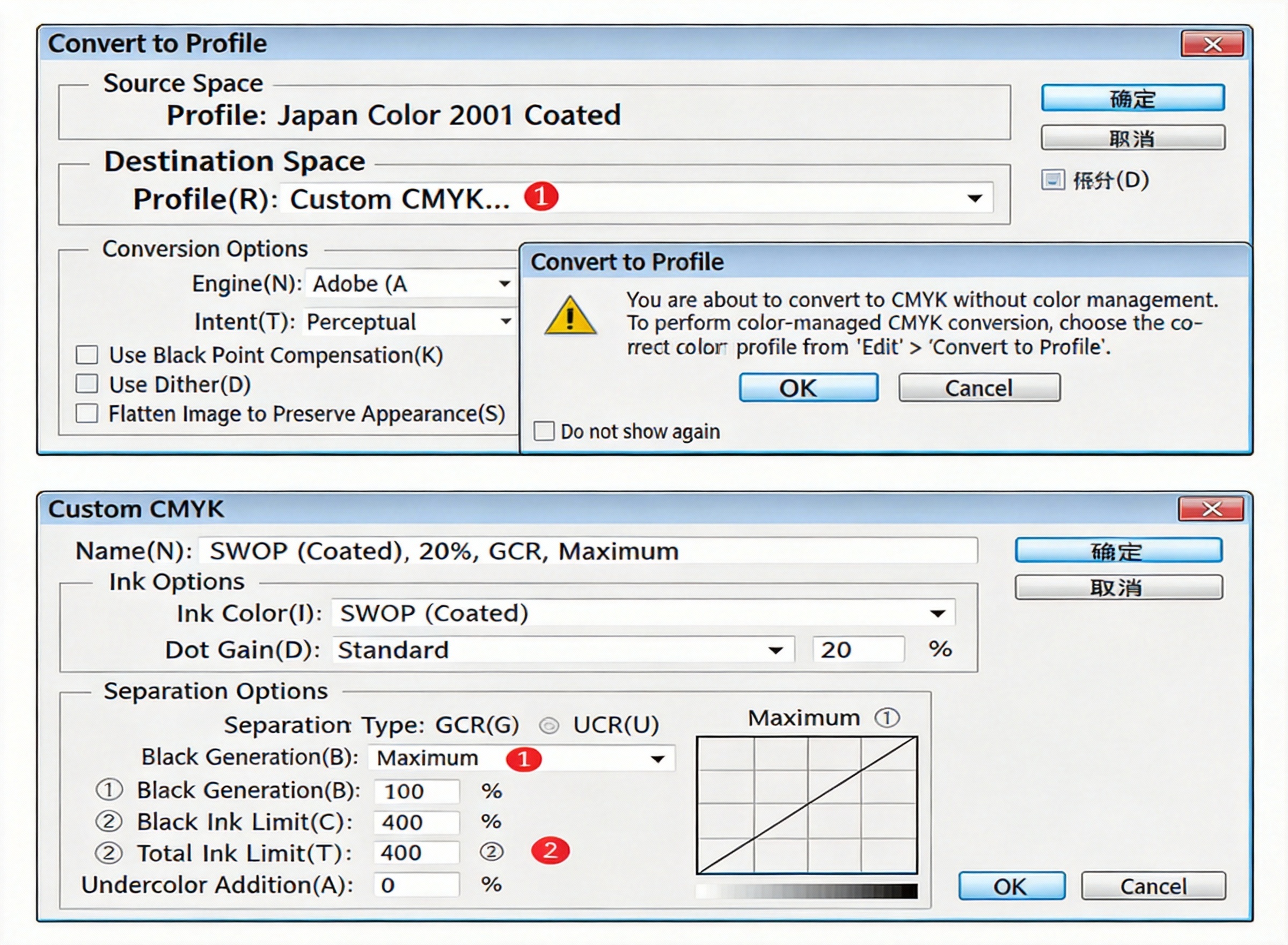Click the red marker 1 beside Custom CMYK

coord(541,197)
